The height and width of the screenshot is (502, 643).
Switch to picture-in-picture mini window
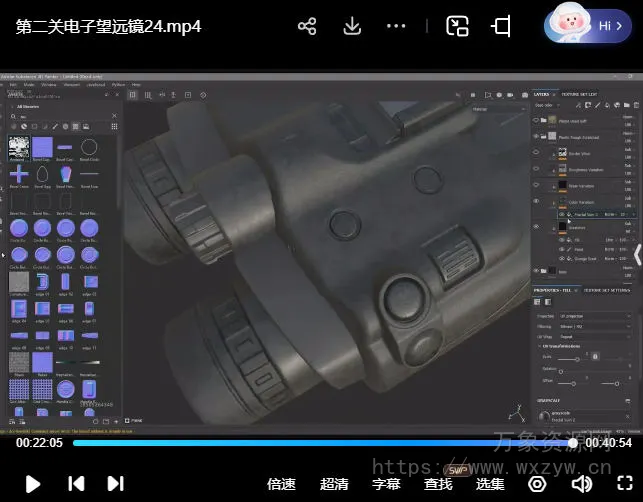457,26
